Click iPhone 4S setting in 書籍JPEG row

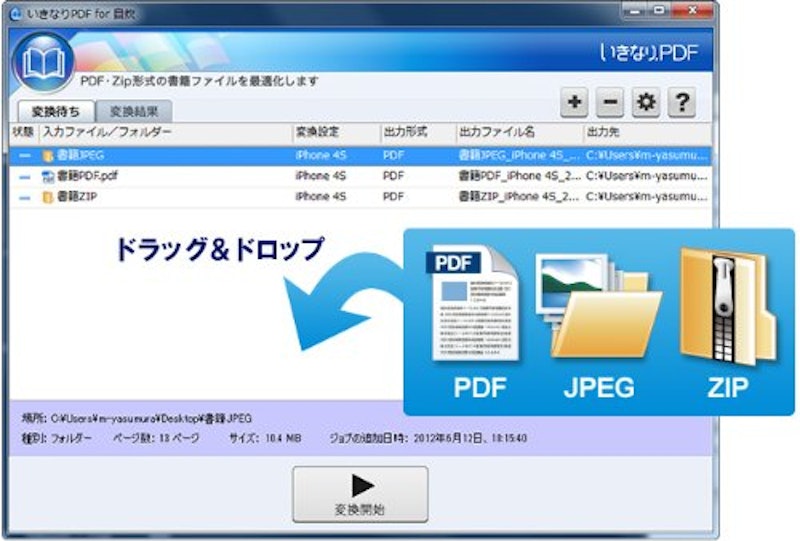(321, 155)
